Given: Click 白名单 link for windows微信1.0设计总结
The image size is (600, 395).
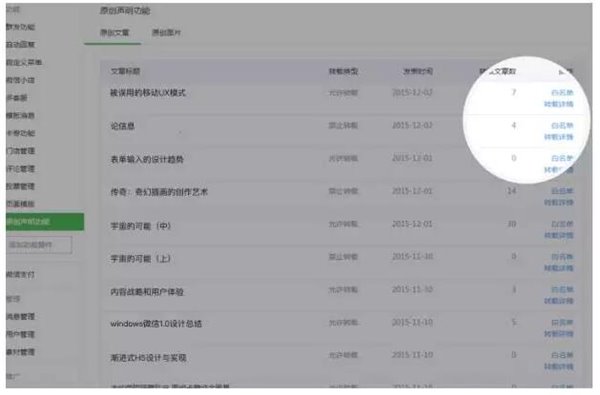Looking at the screenshot, I should 562,322.
